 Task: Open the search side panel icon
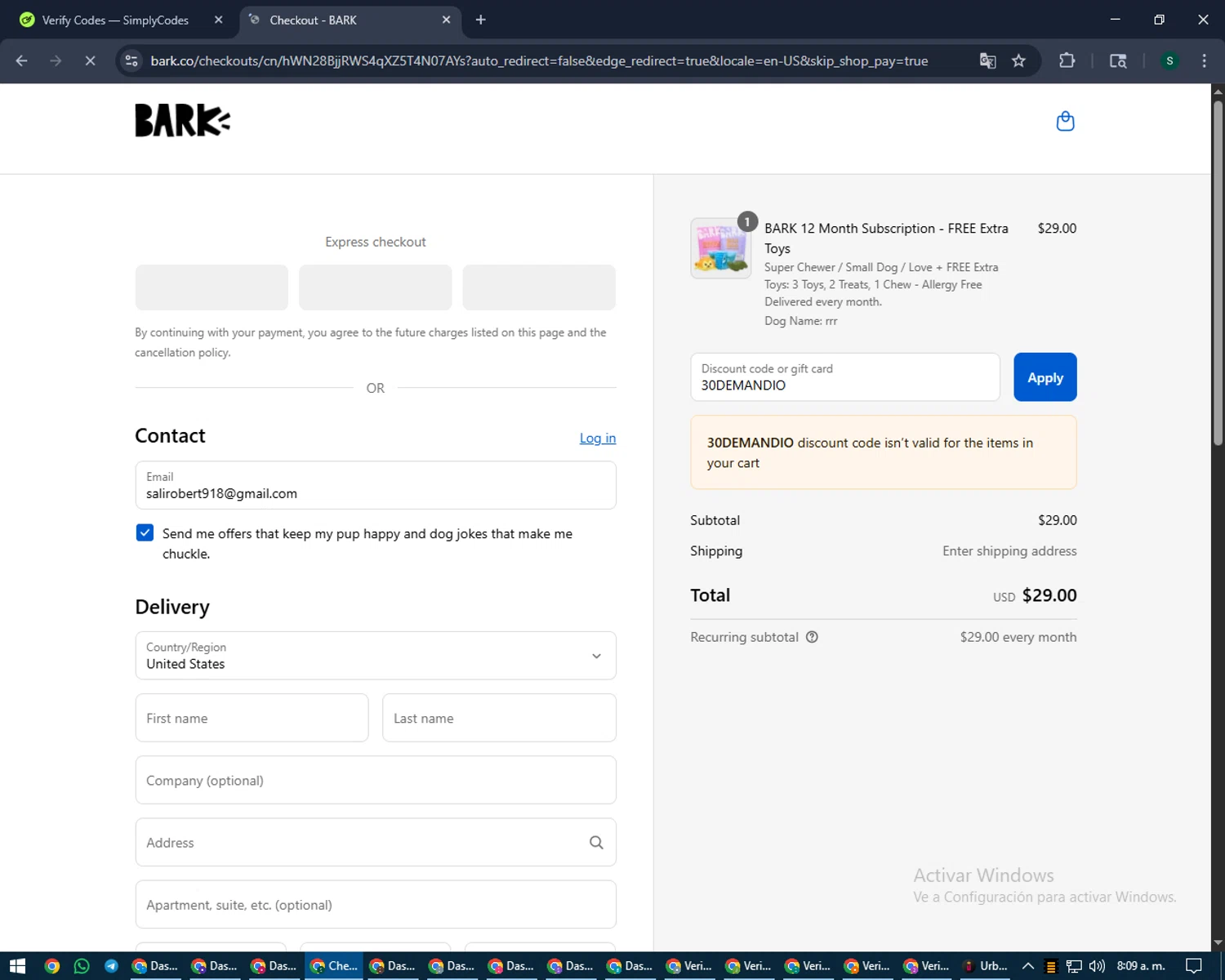1118,60
